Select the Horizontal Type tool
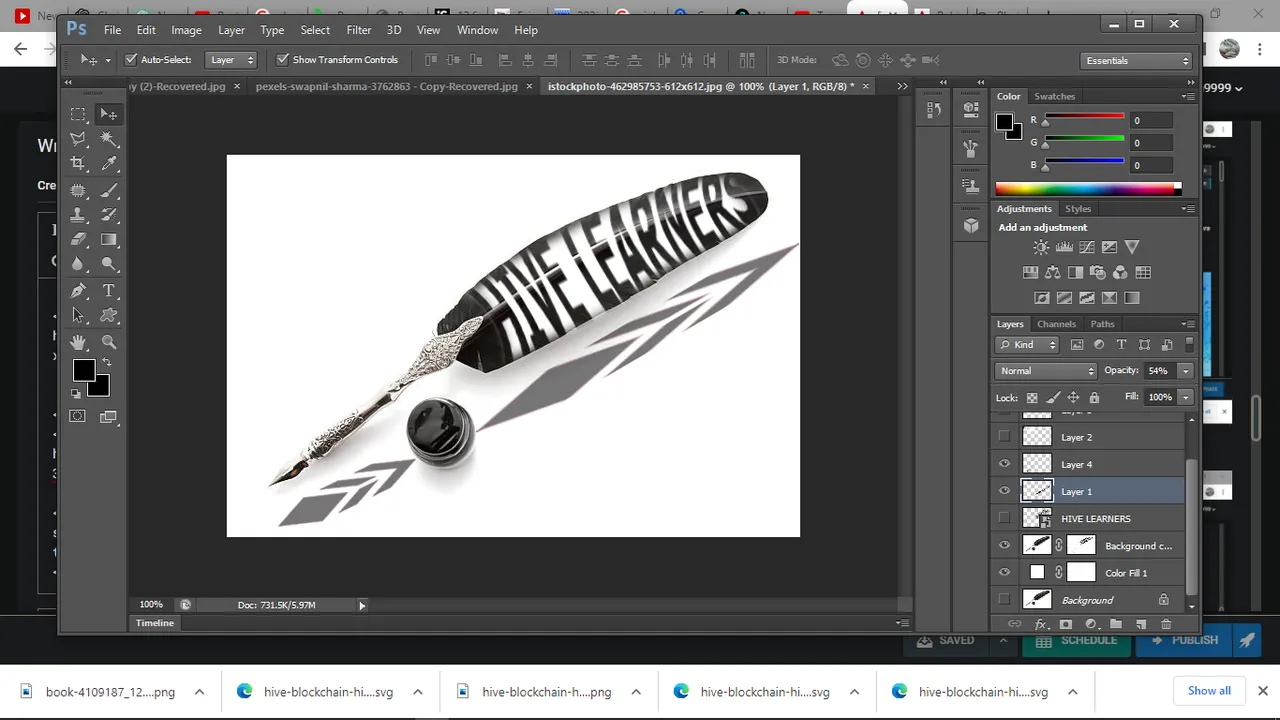The width and height of the screenshot is (1280, 720). click(109, 291)
